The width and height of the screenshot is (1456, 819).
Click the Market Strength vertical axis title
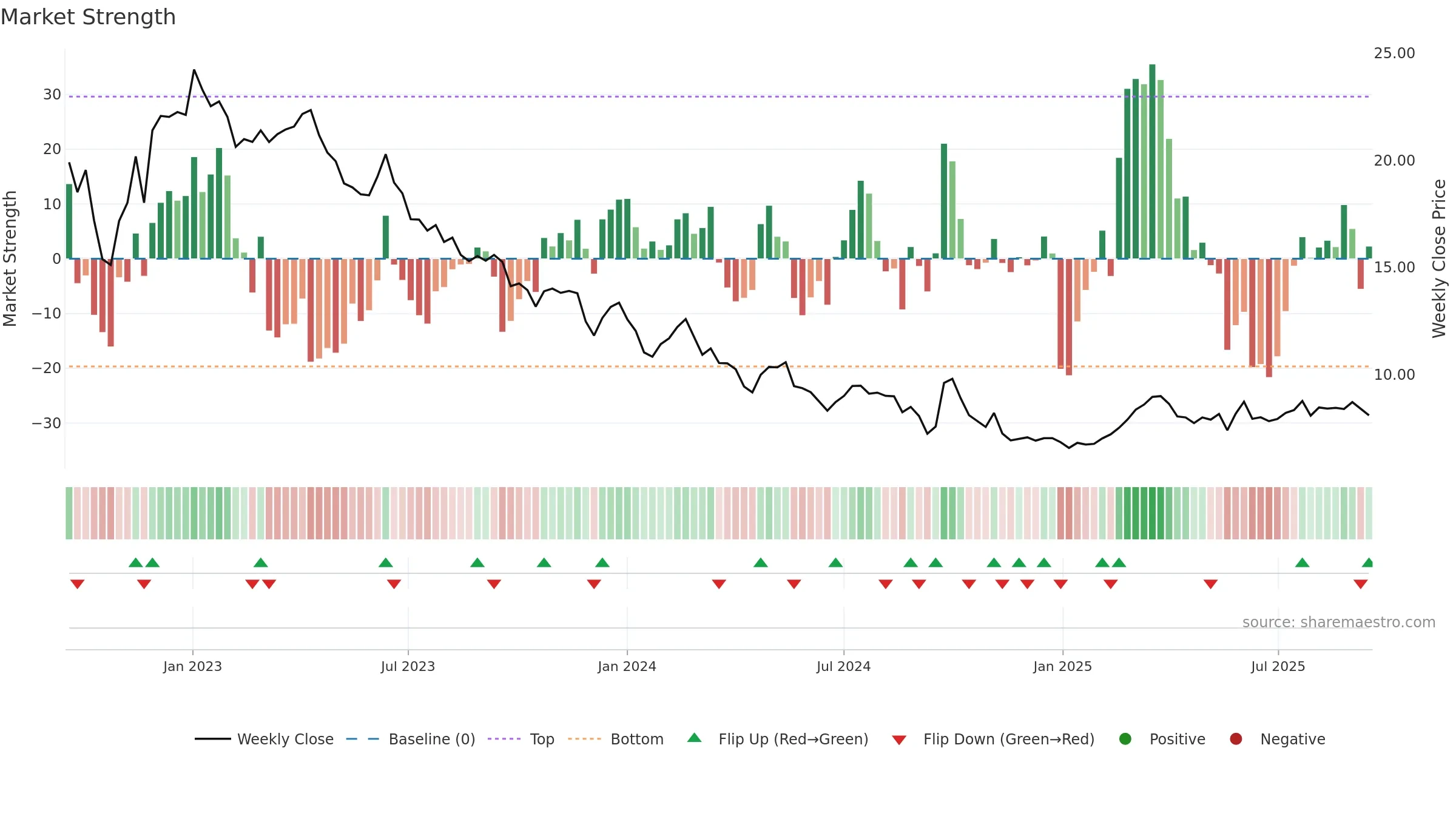(x=10, y=258)
